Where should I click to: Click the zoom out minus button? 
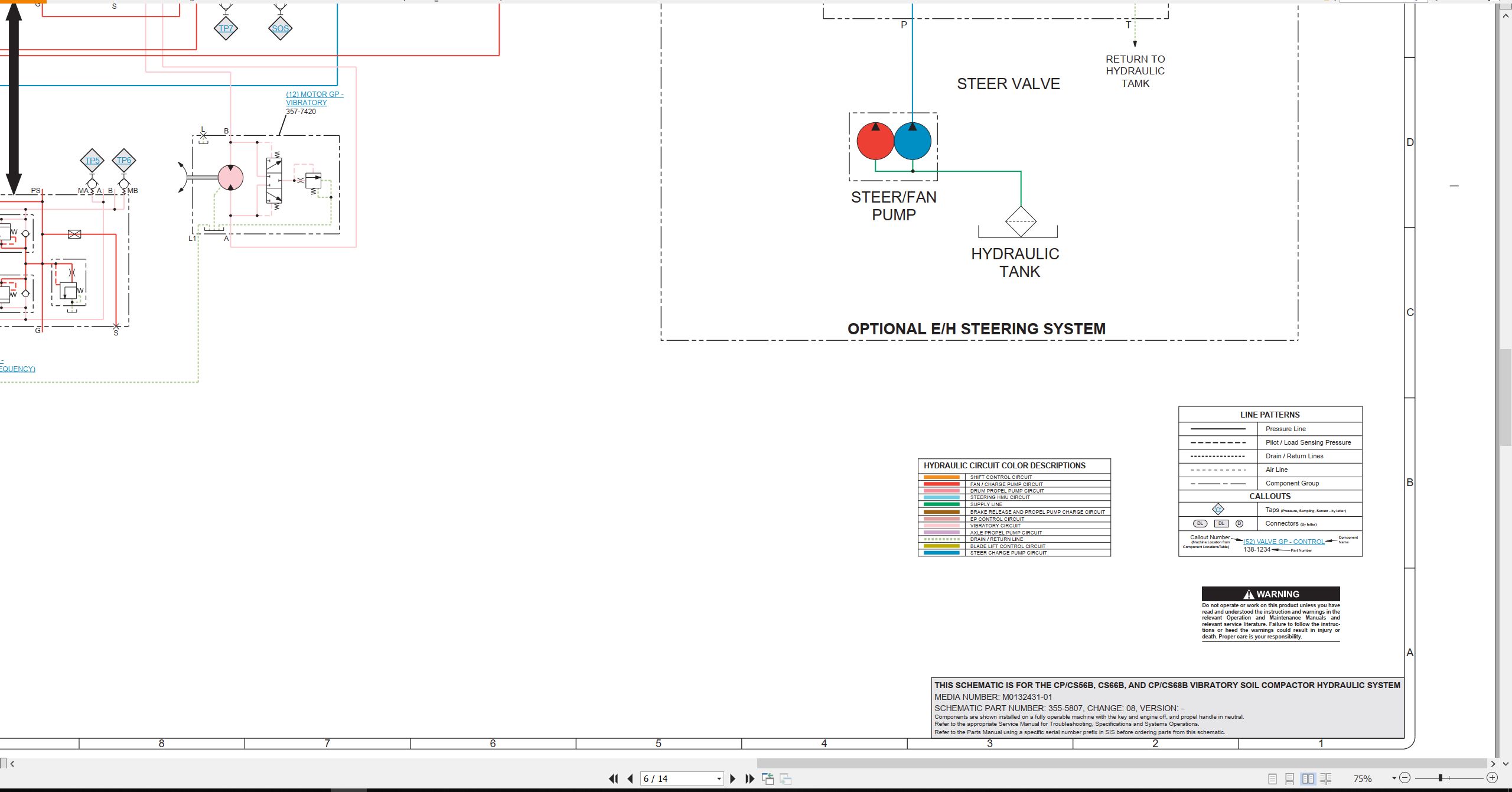[x=1405, y=778]
